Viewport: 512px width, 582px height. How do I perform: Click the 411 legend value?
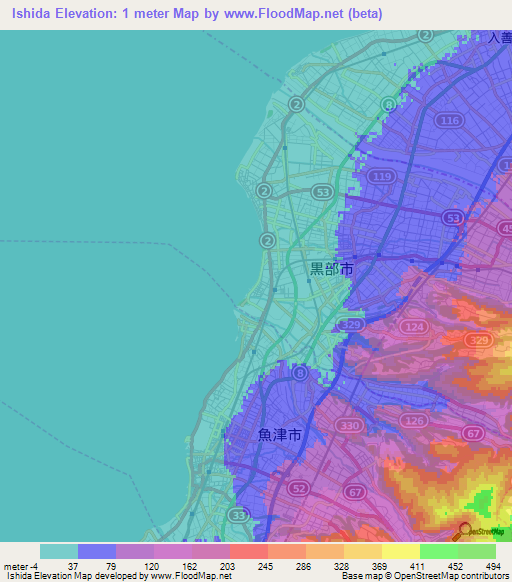pyautogui.click(x=417, y=566)
